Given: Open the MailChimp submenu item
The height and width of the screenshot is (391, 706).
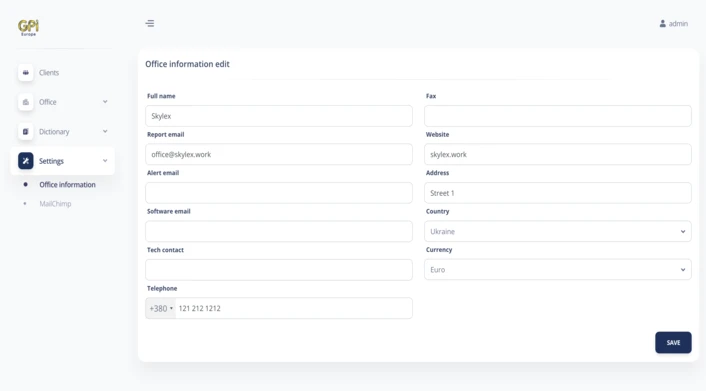Looking at the screenshot, I should 55,204.
